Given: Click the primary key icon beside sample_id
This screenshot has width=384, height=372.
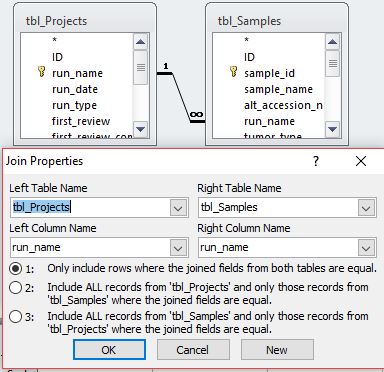Looking at the screenshot, I should (x=233, y=72).
